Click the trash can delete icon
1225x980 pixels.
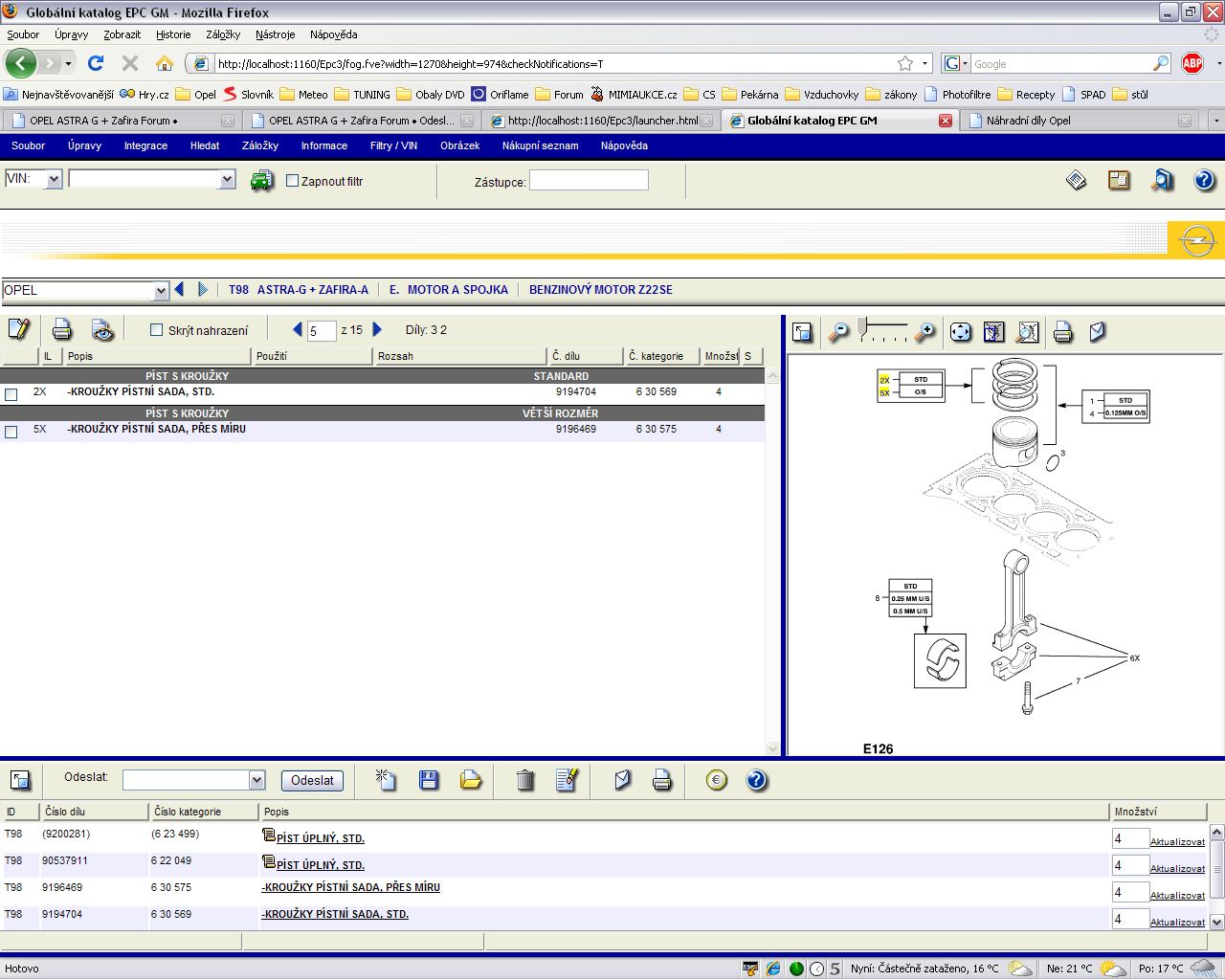point(524,780)
